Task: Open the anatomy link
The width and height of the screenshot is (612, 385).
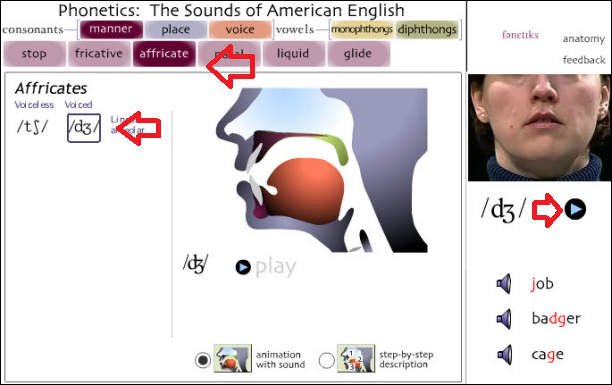Action: point(584,39)
